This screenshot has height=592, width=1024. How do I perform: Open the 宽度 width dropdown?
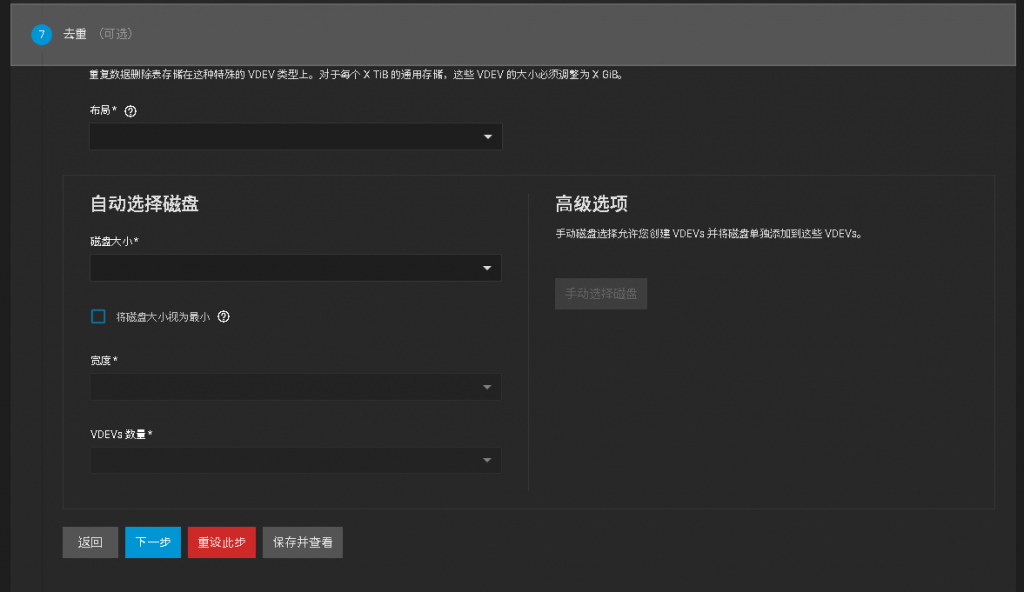click(285, 387)
